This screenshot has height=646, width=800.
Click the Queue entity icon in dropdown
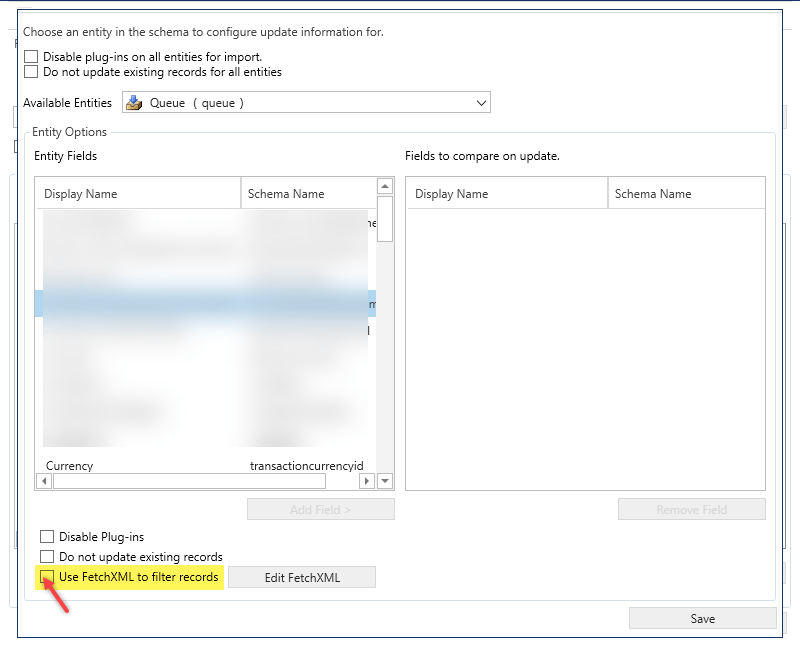134,103
